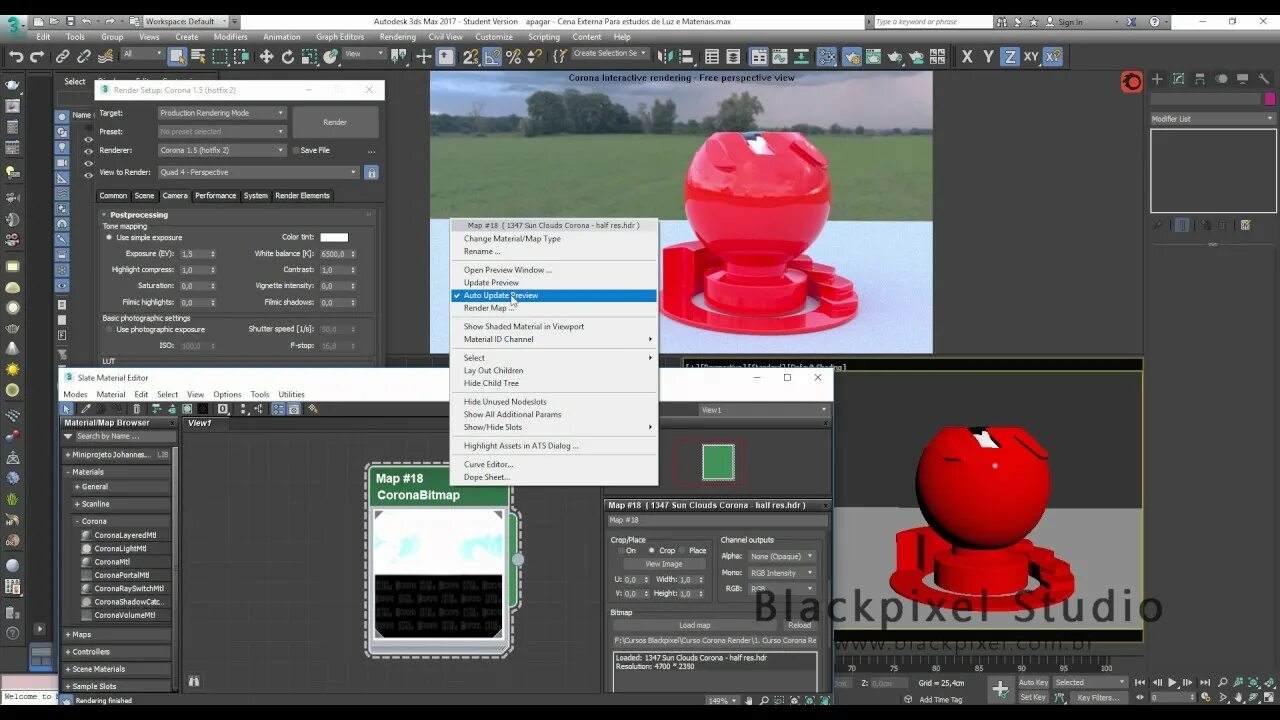Open the Hierarchy panel icon
1280x720 pixels.
[x=1200, y=79]
